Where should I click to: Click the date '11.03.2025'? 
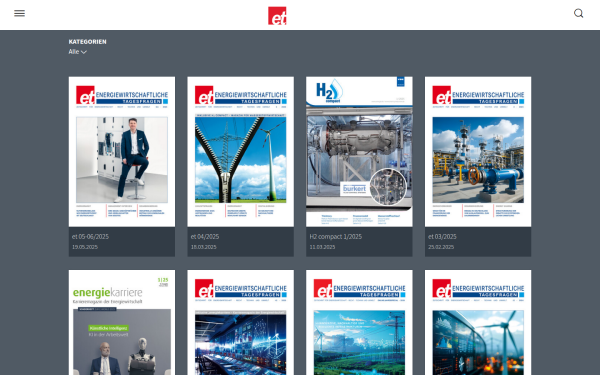pos(322,247)
